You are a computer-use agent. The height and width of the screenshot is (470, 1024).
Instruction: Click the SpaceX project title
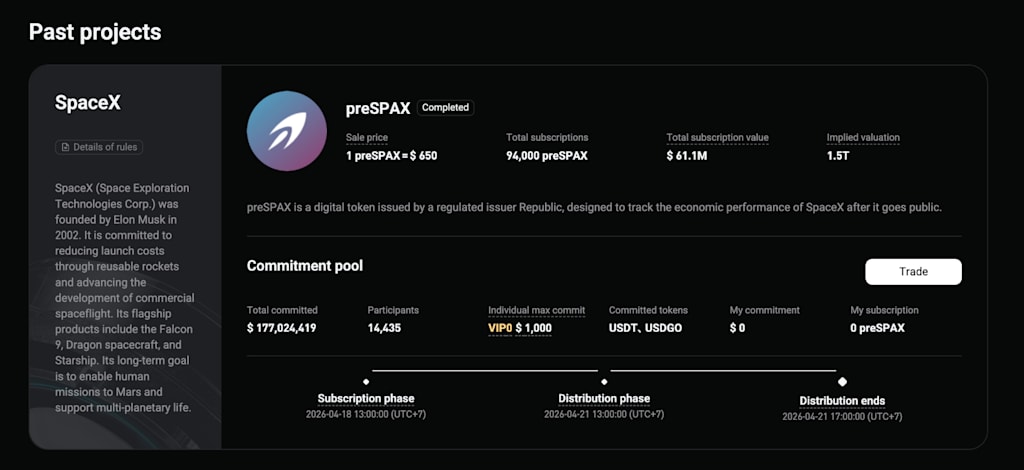[x=88, y=102]
